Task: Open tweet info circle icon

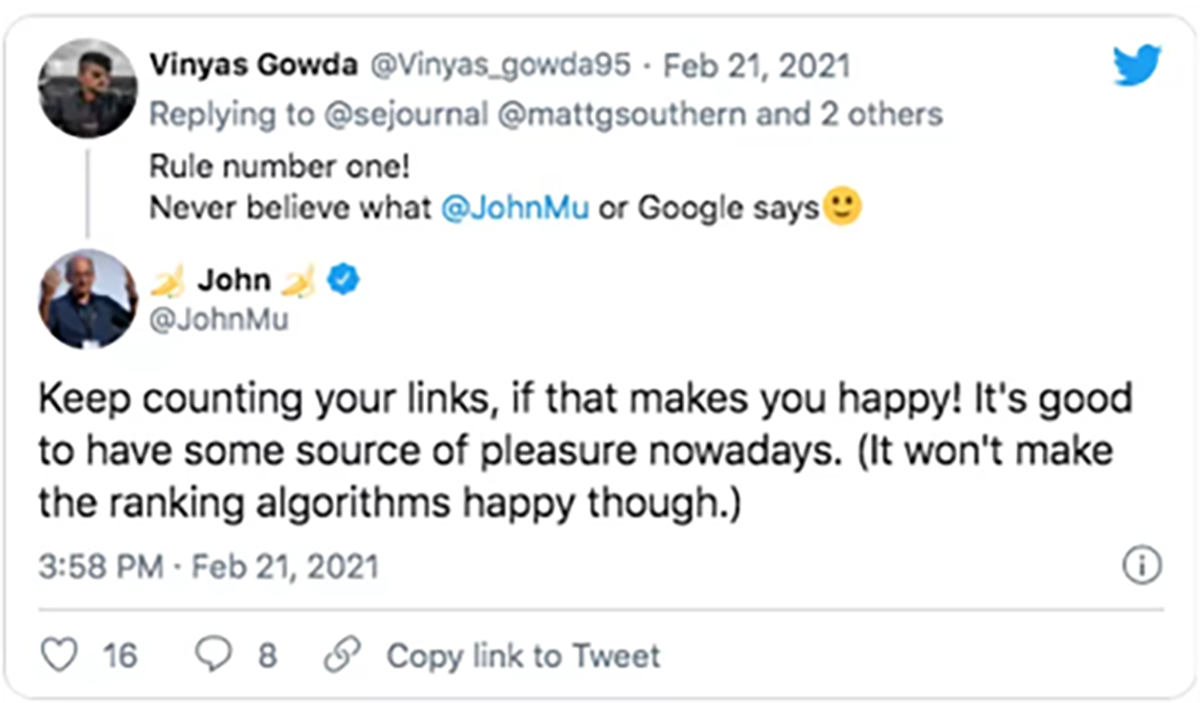Action: 1141,567
